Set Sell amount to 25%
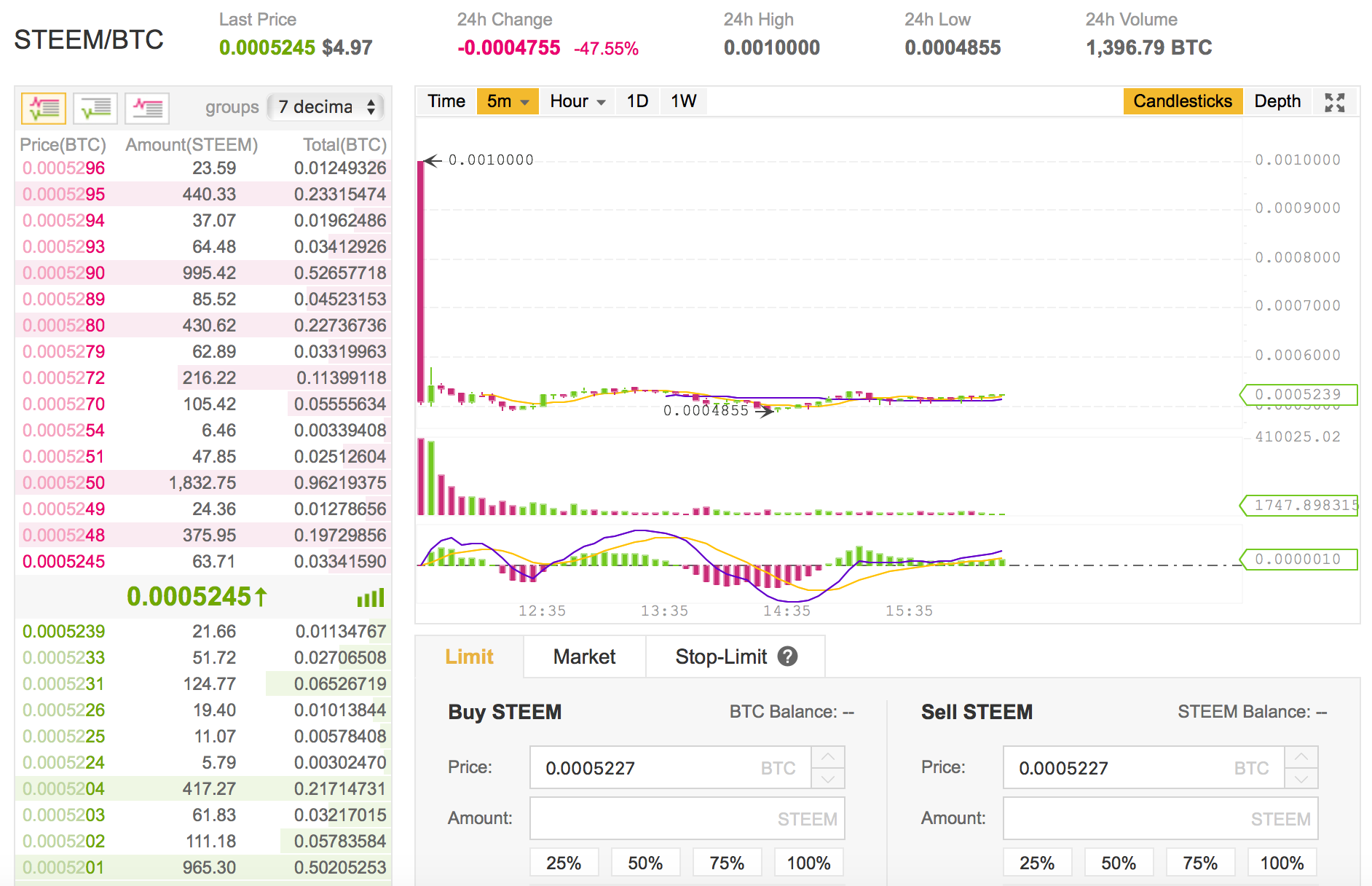1372x886 pixels. pos(1037,863)
